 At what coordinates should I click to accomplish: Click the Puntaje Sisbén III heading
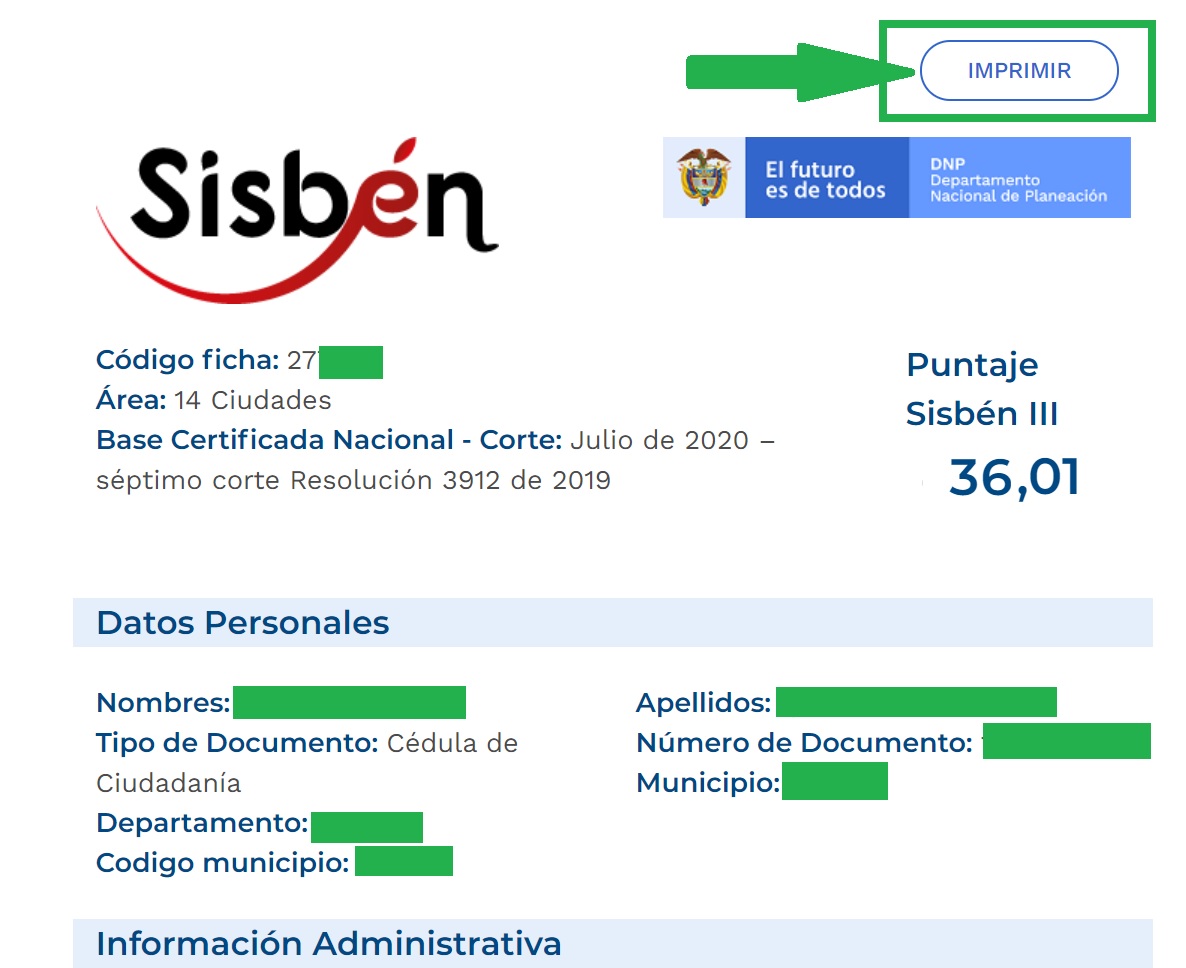(x=981, y=389)
